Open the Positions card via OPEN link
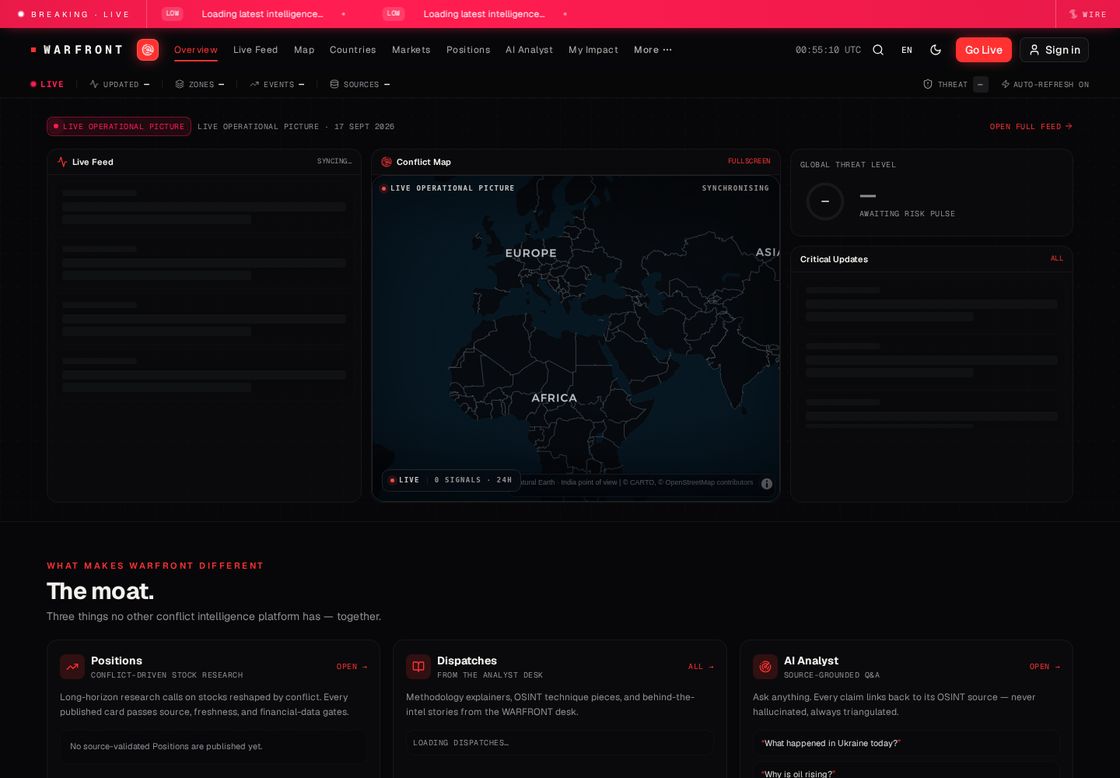The width and height of the screenshot is (1120, 778). click(352, 667)
